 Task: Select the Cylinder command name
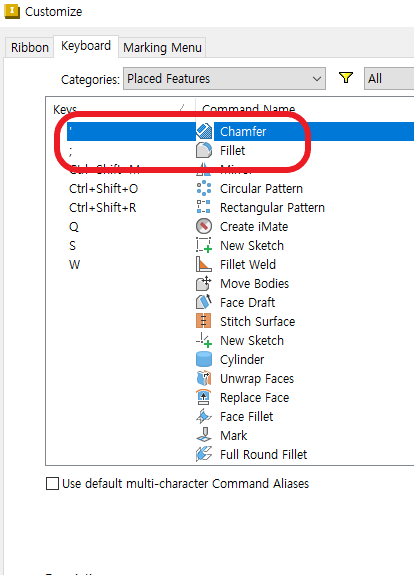(242, 360)
